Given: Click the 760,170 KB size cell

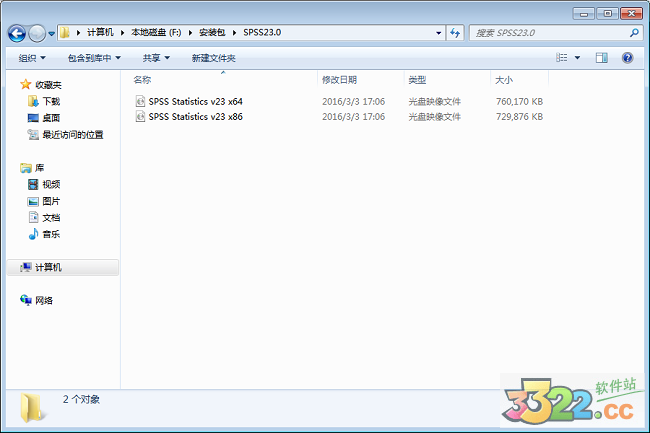Looking at the screenshot, I should point(519,102).
